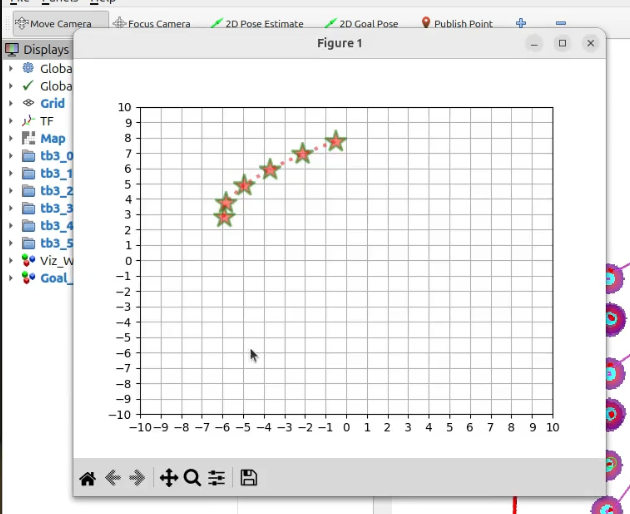Click the star marker at the curve's top end
The image size is (630, 514).
click(336, 142)
